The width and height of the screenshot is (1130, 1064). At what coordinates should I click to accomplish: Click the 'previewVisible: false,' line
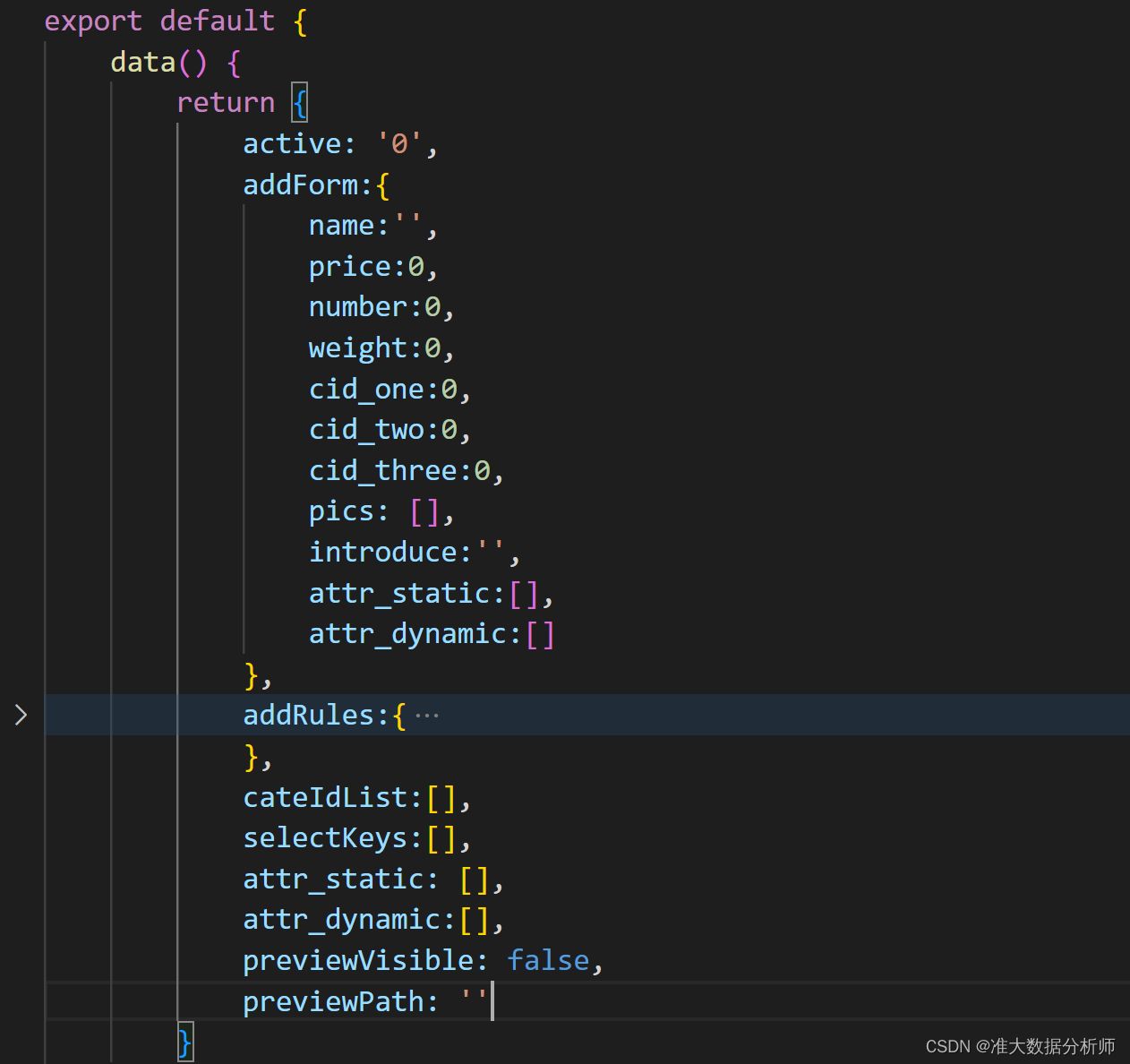click(x=424, y=960)
